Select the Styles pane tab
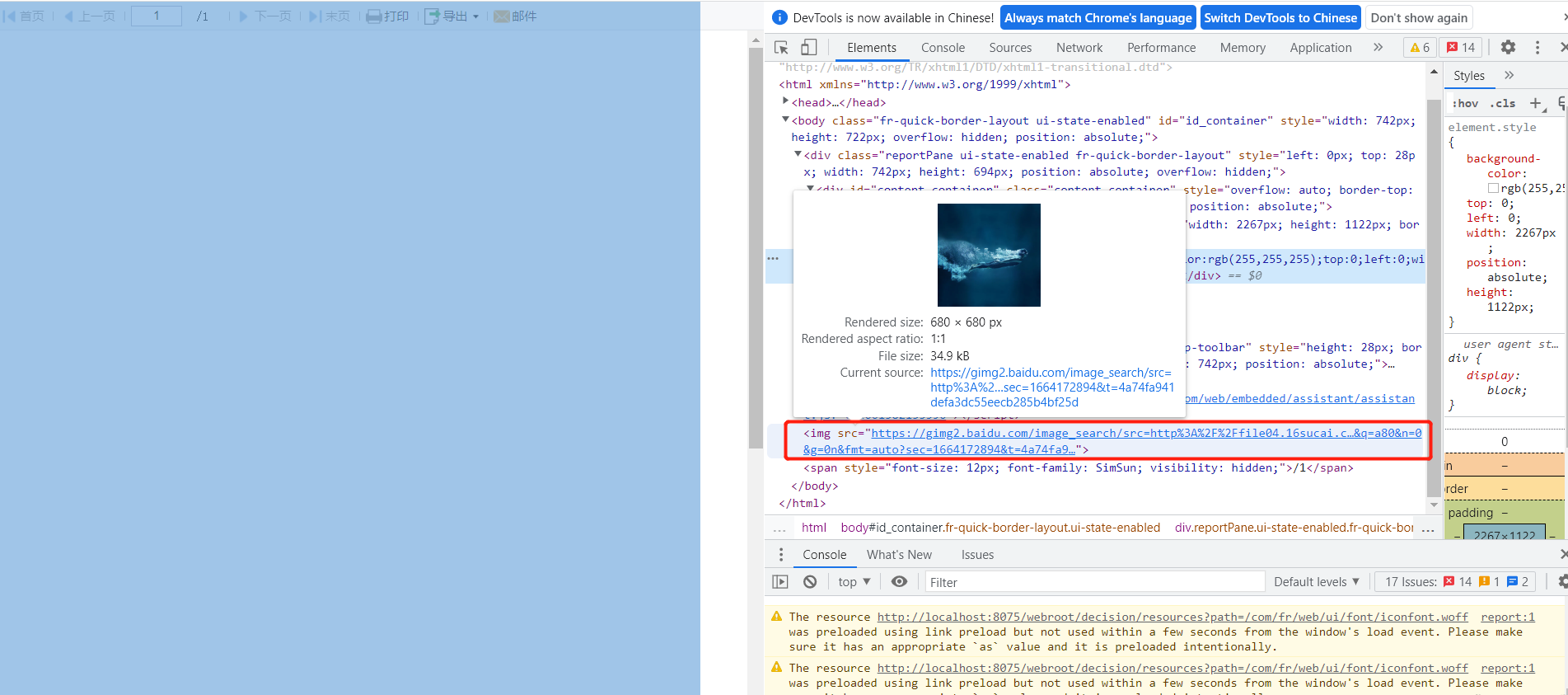The image size is (1568, 695). [1468, 76]
